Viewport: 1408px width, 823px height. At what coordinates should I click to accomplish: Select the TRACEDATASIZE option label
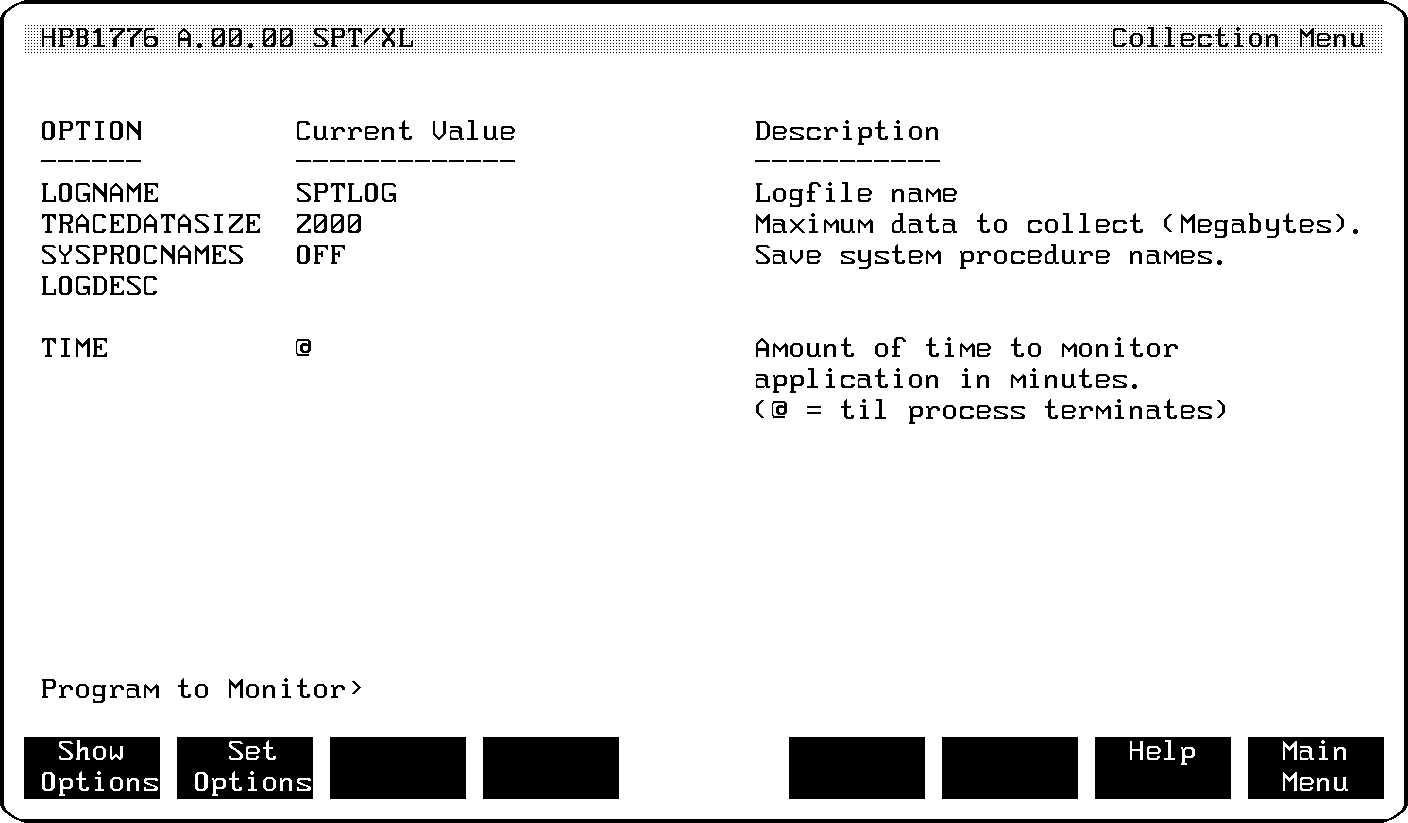pyautogui.click(x=151, y=225)
